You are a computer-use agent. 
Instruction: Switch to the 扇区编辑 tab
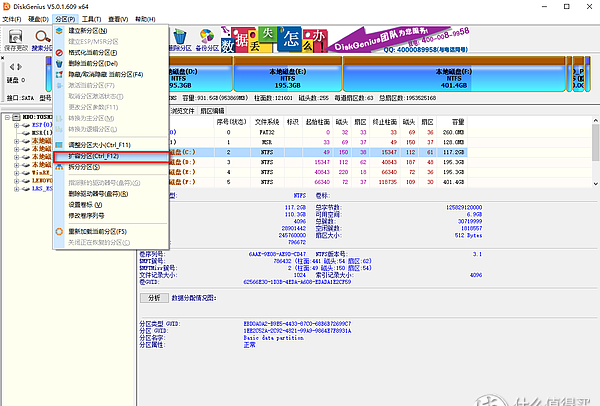pyautogui.click(x=212, y=111)
